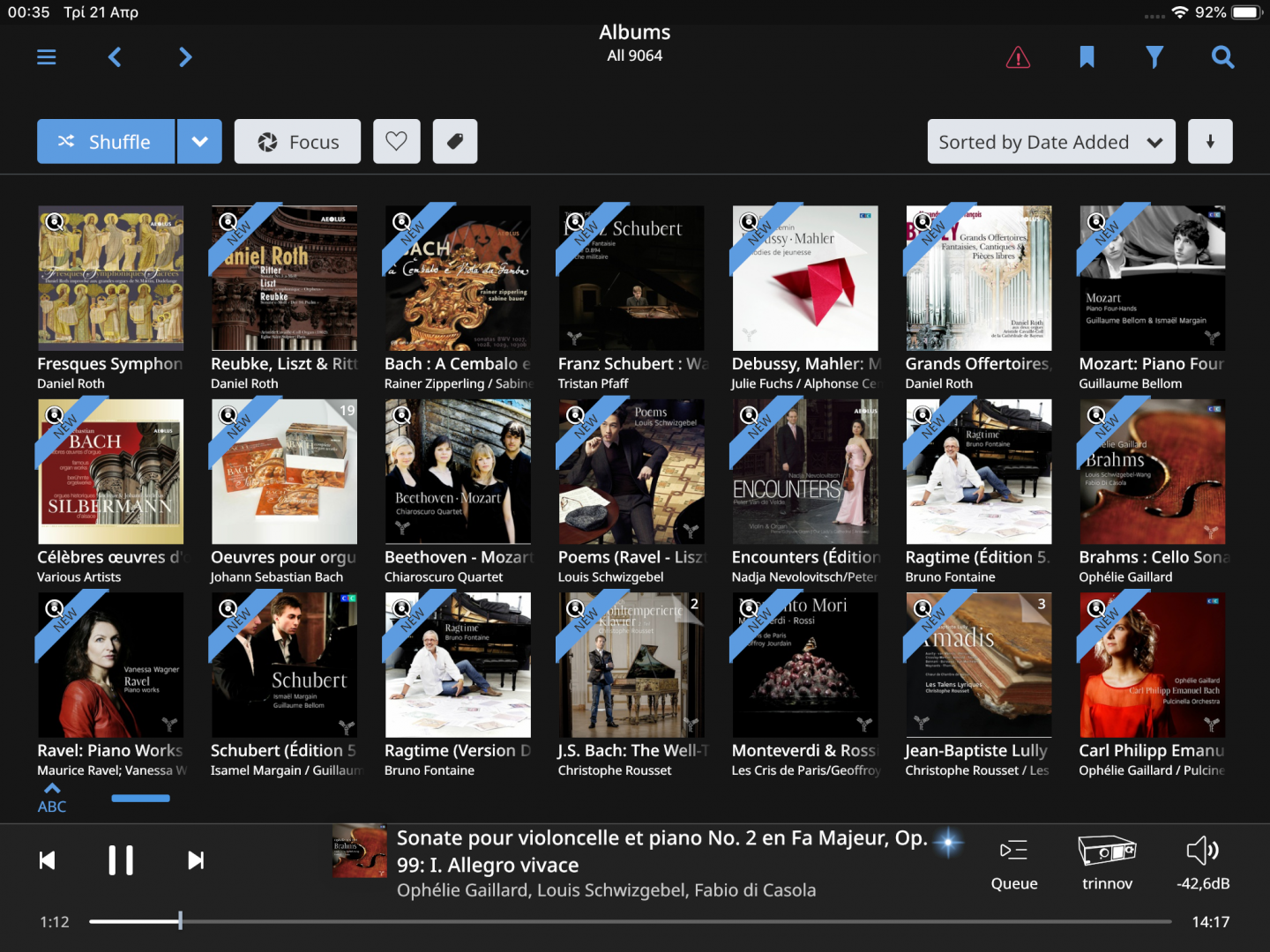Select the trinnov audio zone
The height and width of the screenshot is (952, 1270).
point(1107,864)
